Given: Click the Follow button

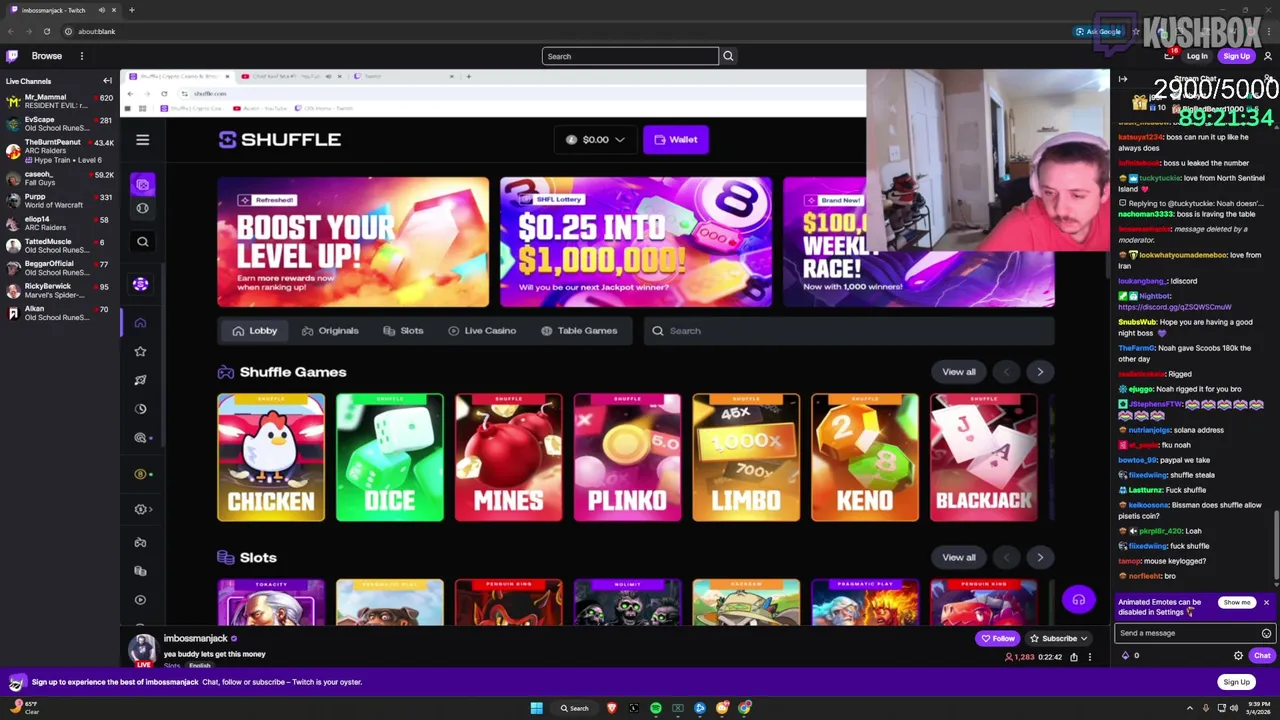Looking at the screenshot, I should (998, 639).
